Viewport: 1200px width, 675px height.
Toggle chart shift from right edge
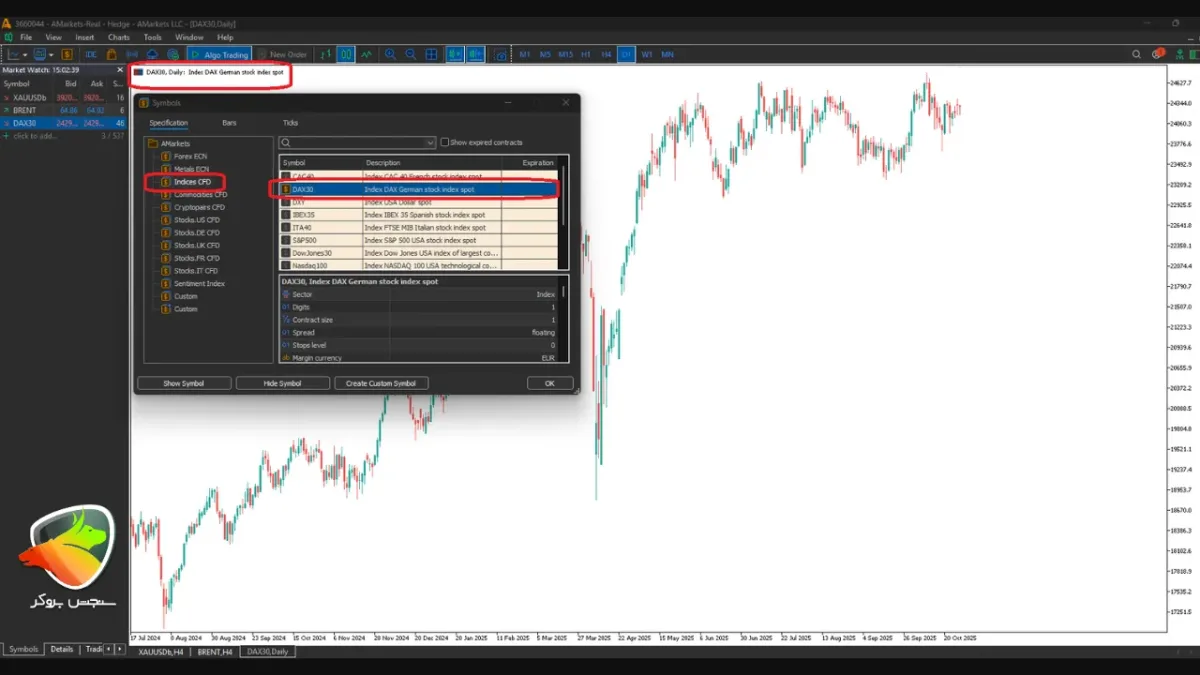475,54
